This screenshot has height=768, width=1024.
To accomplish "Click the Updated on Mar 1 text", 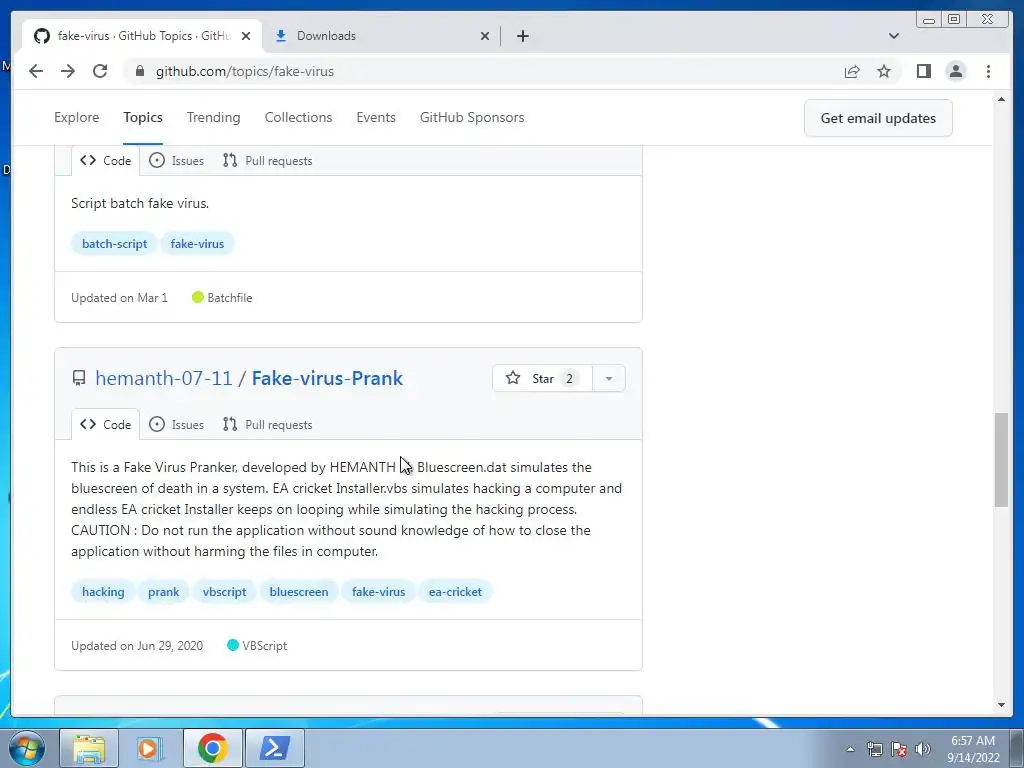I will pyautogui.click(x=120, y=298).
